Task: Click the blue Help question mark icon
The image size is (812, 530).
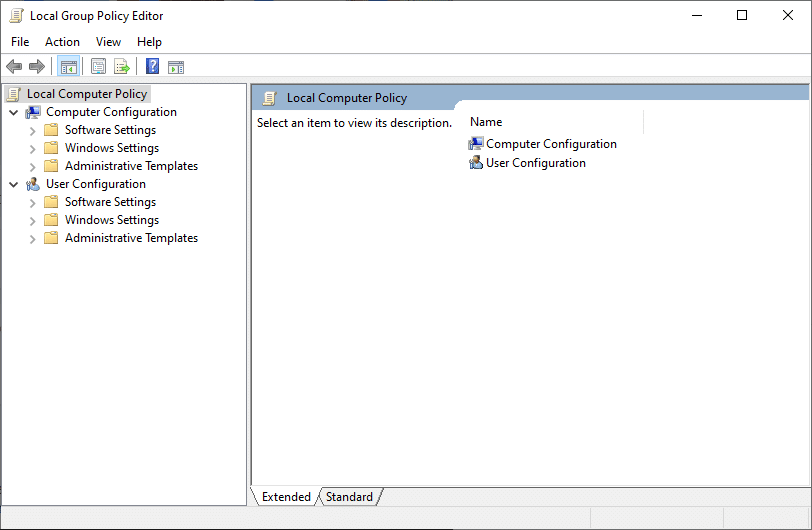Action: click(x=152, y=67)
